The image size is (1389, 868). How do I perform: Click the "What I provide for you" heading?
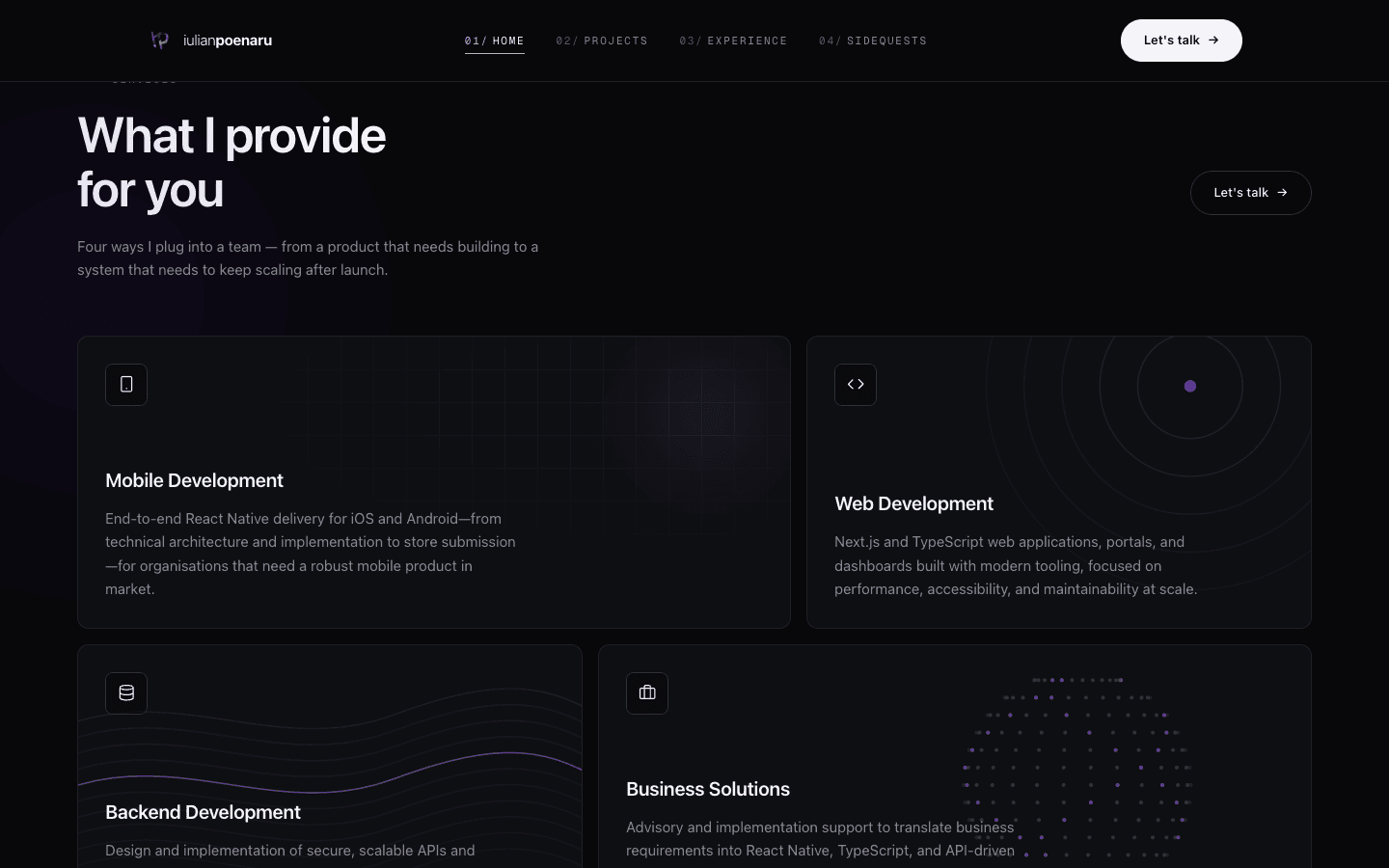231,162
